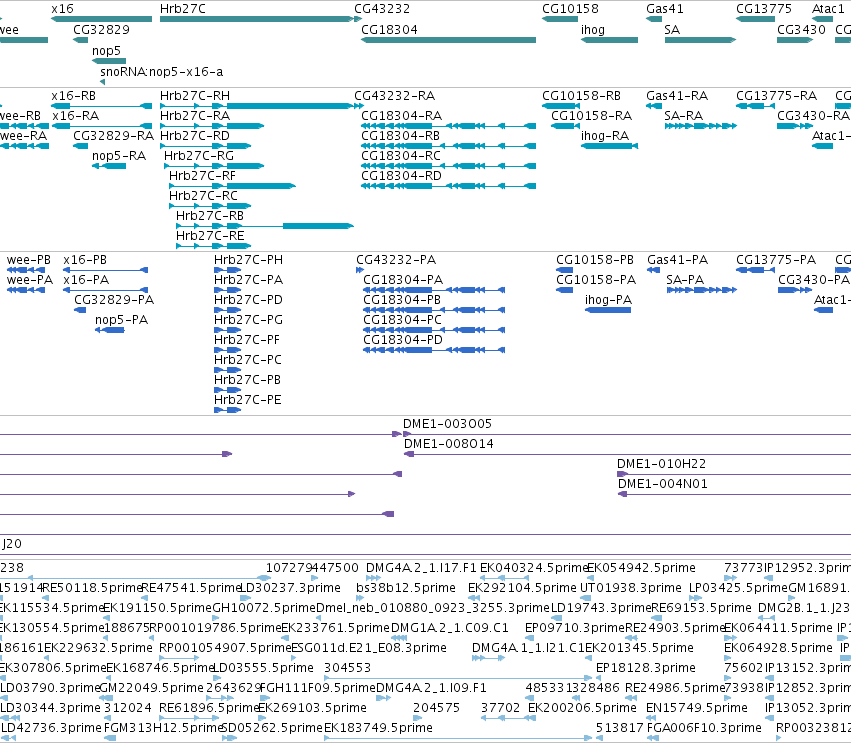851x743 pixels.
Task: Click the Hrb27C-RB transcript label
Action: pos(209,216)
